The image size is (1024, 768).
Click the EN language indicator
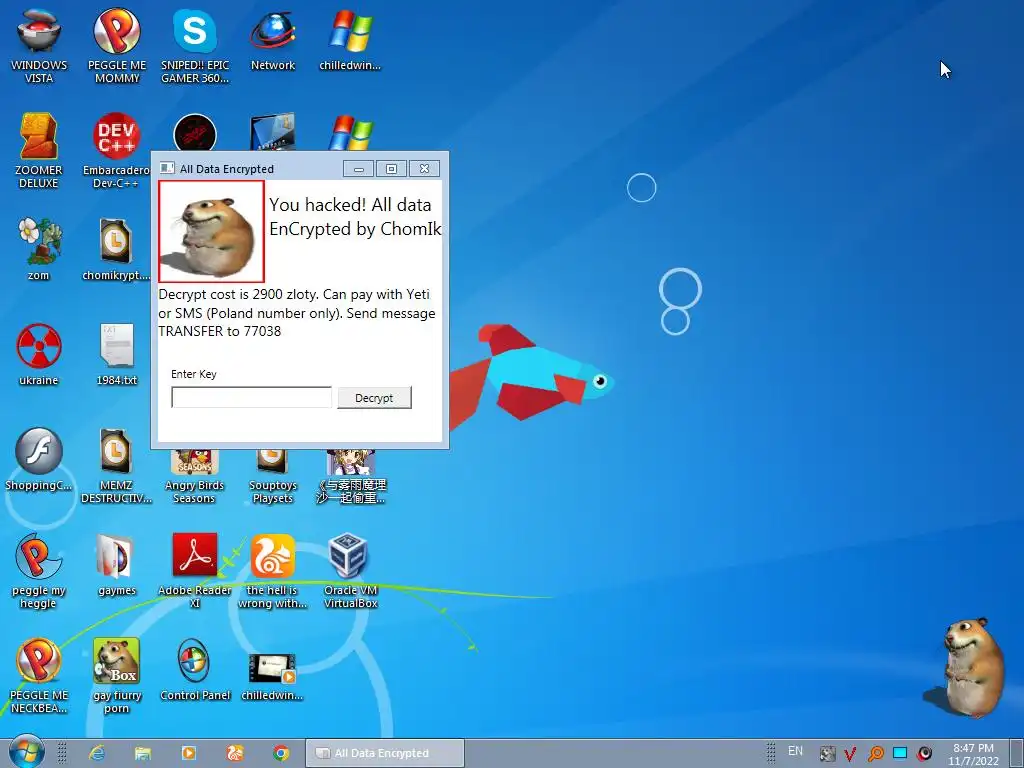tap(795, 751)
